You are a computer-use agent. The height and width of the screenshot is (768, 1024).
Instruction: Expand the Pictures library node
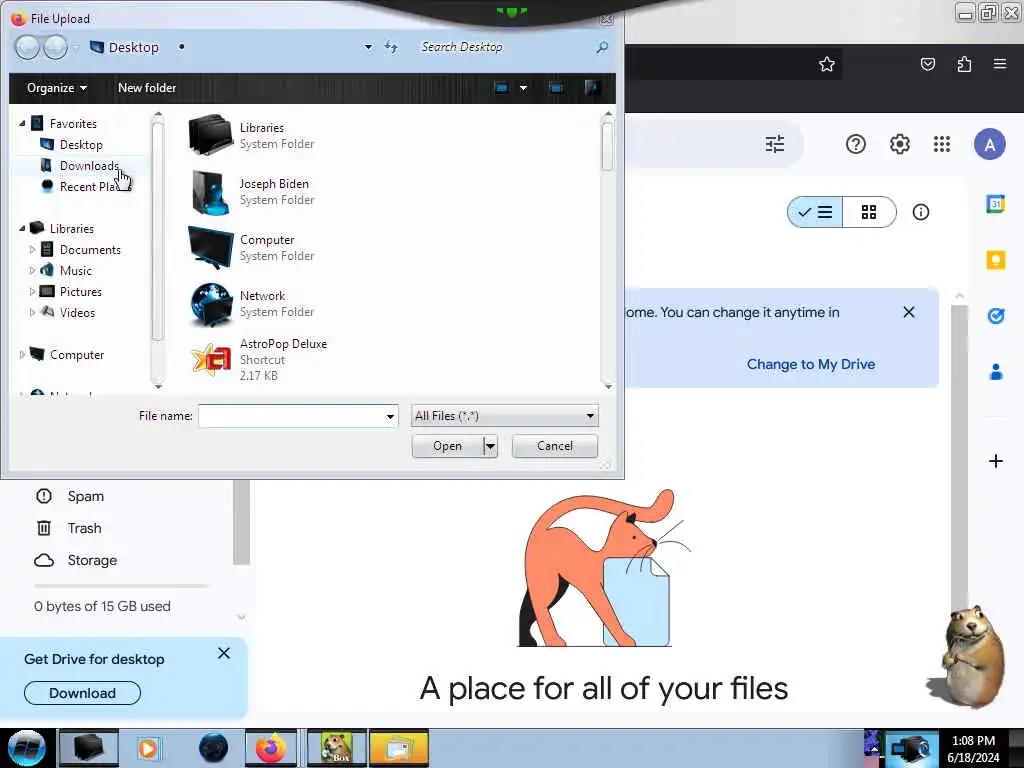[32, 291]
